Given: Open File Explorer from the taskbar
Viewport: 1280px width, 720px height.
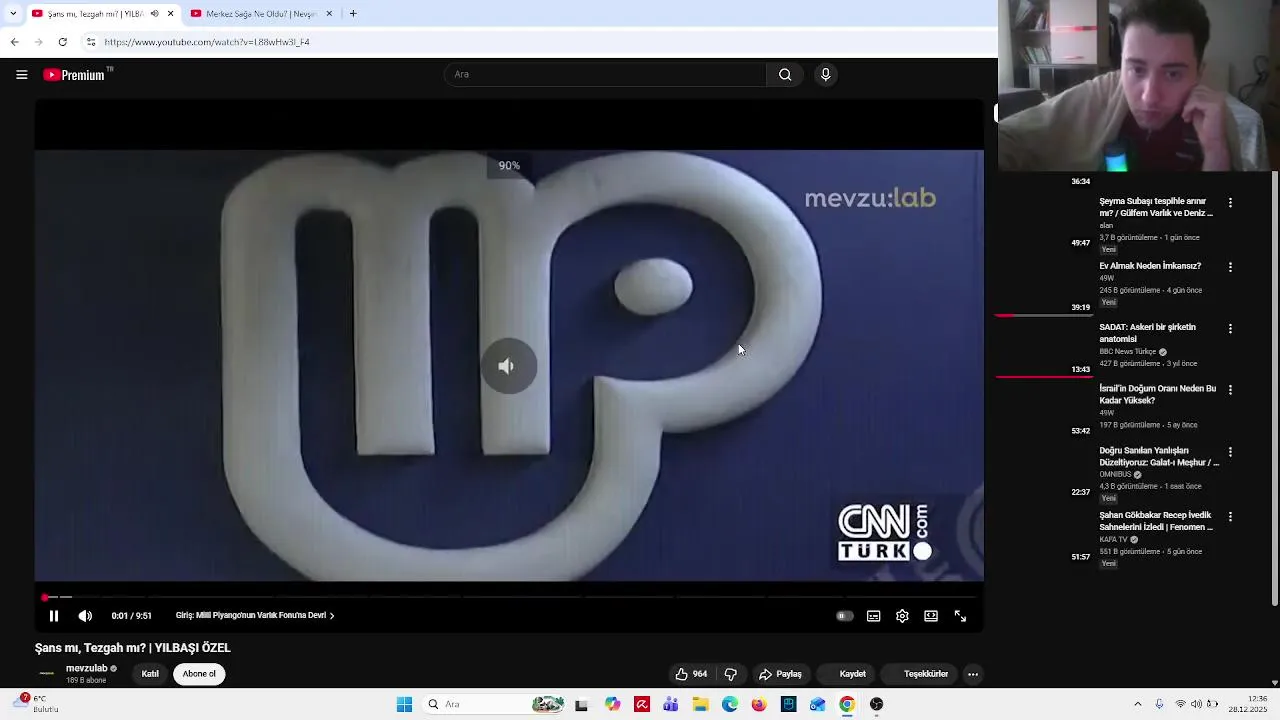Looking at the screenshot, I should point(700,704).
